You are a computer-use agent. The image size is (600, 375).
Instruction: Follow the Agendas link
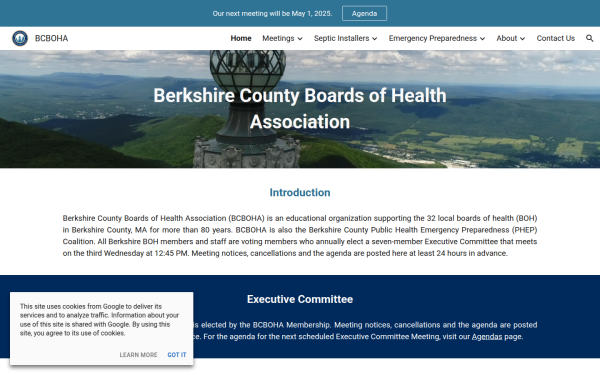pyautogui.click(x=487, y=337)
